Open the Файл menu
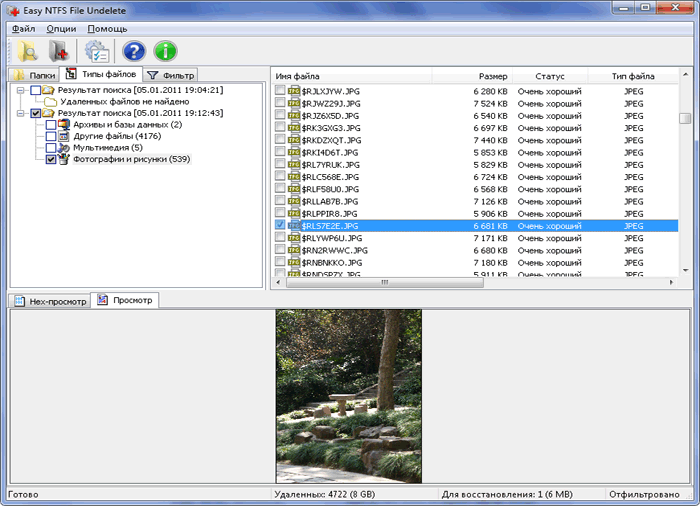Image resolution: width=700 pixels, height=506 pixels. 24,29
